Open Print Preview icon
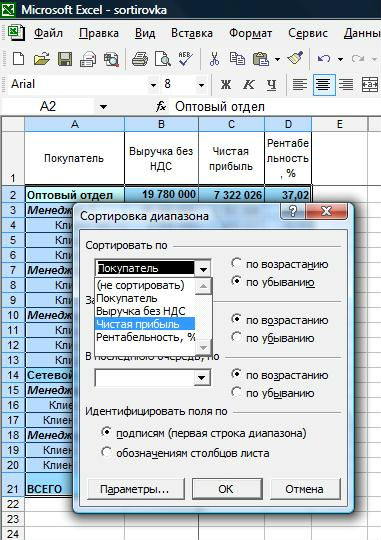381x540 pixels. [x=162, y=59]
